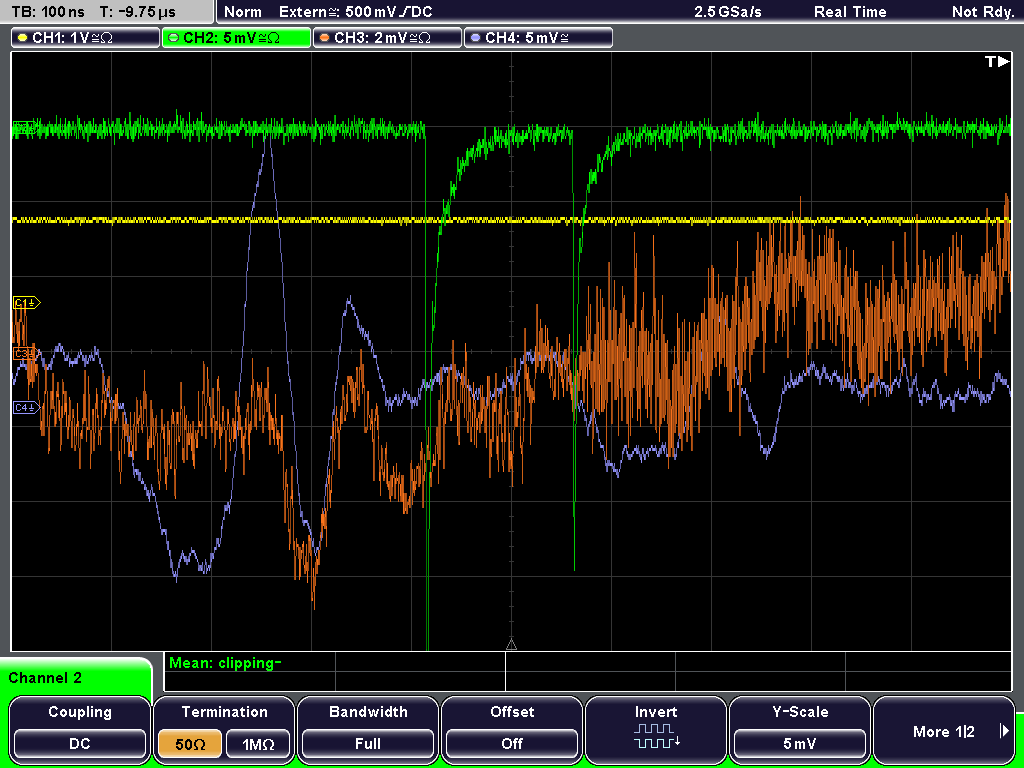Image resolution: width=1024 pixels, height=768 pixels.
Task: Click the Norm trigger mode label
Action: tap(243, 12)
